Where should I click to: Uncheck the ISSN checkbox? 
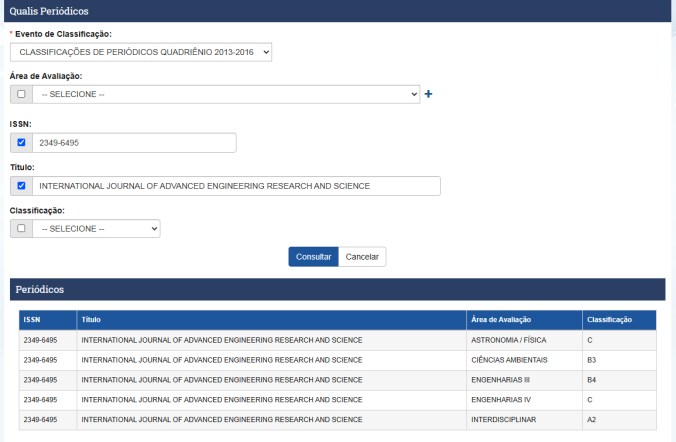(21, 143)
